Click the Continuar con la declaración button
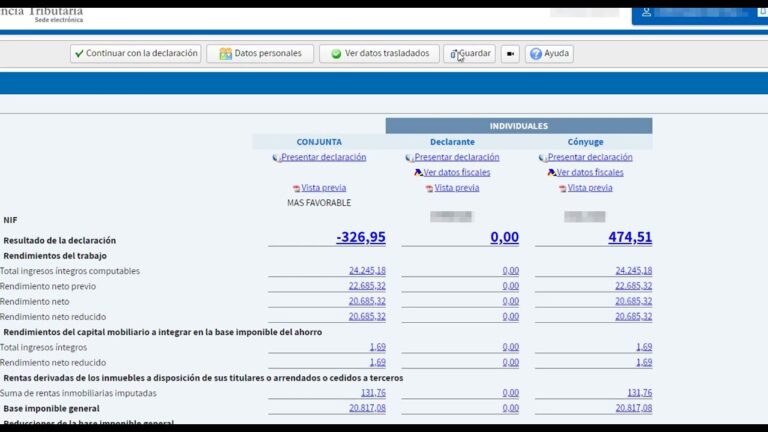 (135, 53)
